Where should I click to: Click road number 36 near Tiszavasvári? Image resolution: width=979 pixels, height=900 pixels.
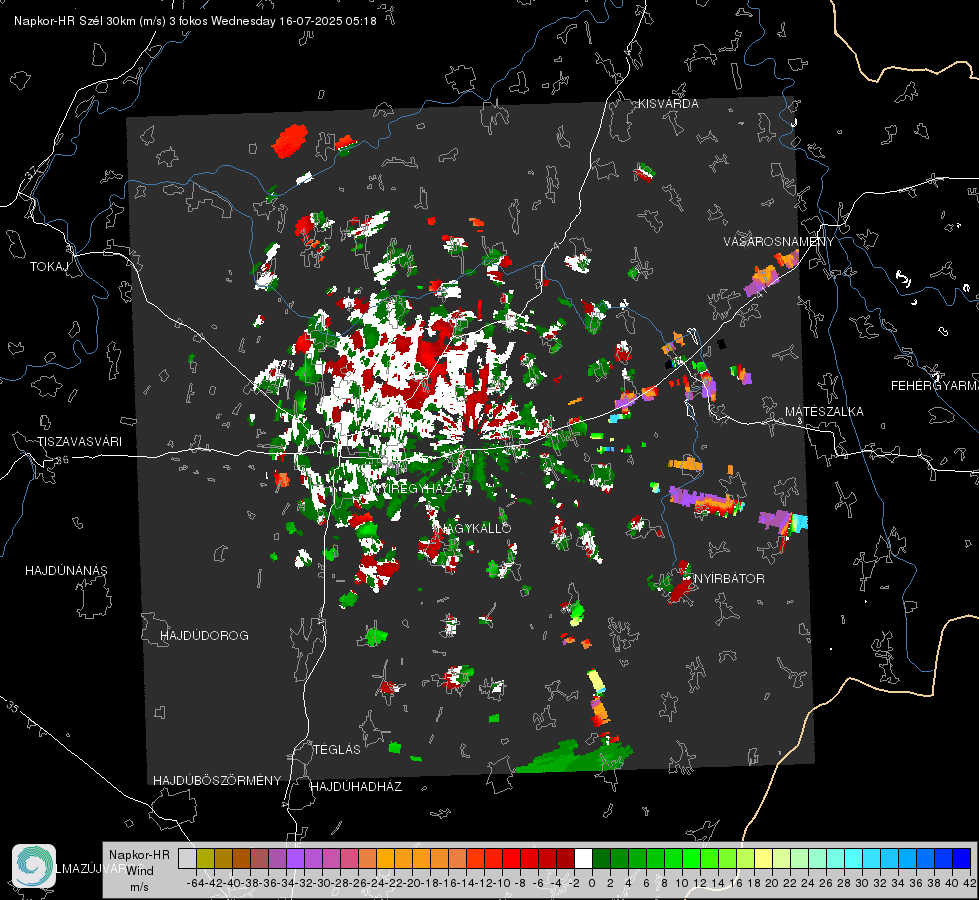pos(62,460)
